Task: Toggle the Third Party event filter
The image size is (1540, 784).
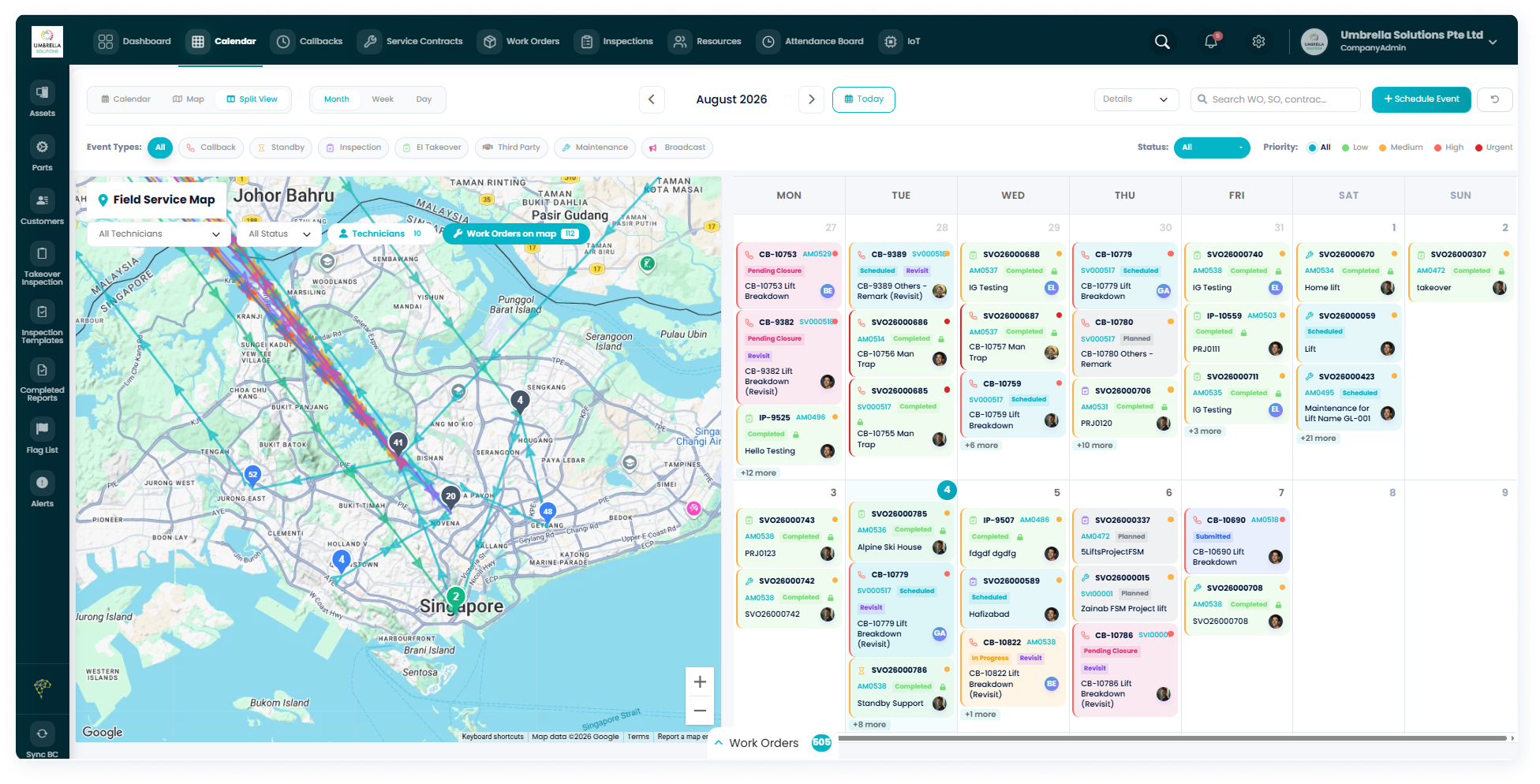Action: tap(511, 147)
